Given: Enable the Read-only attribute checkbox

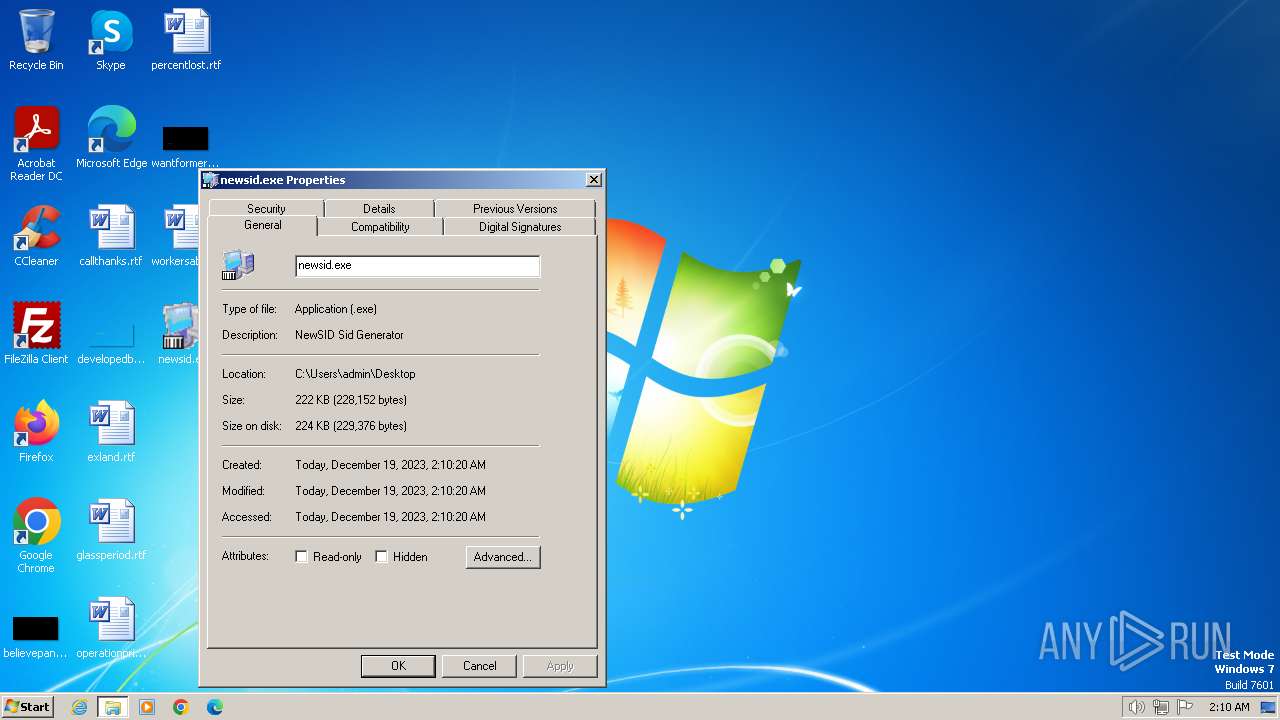Looking at the screenshot, I should [301, 557].
